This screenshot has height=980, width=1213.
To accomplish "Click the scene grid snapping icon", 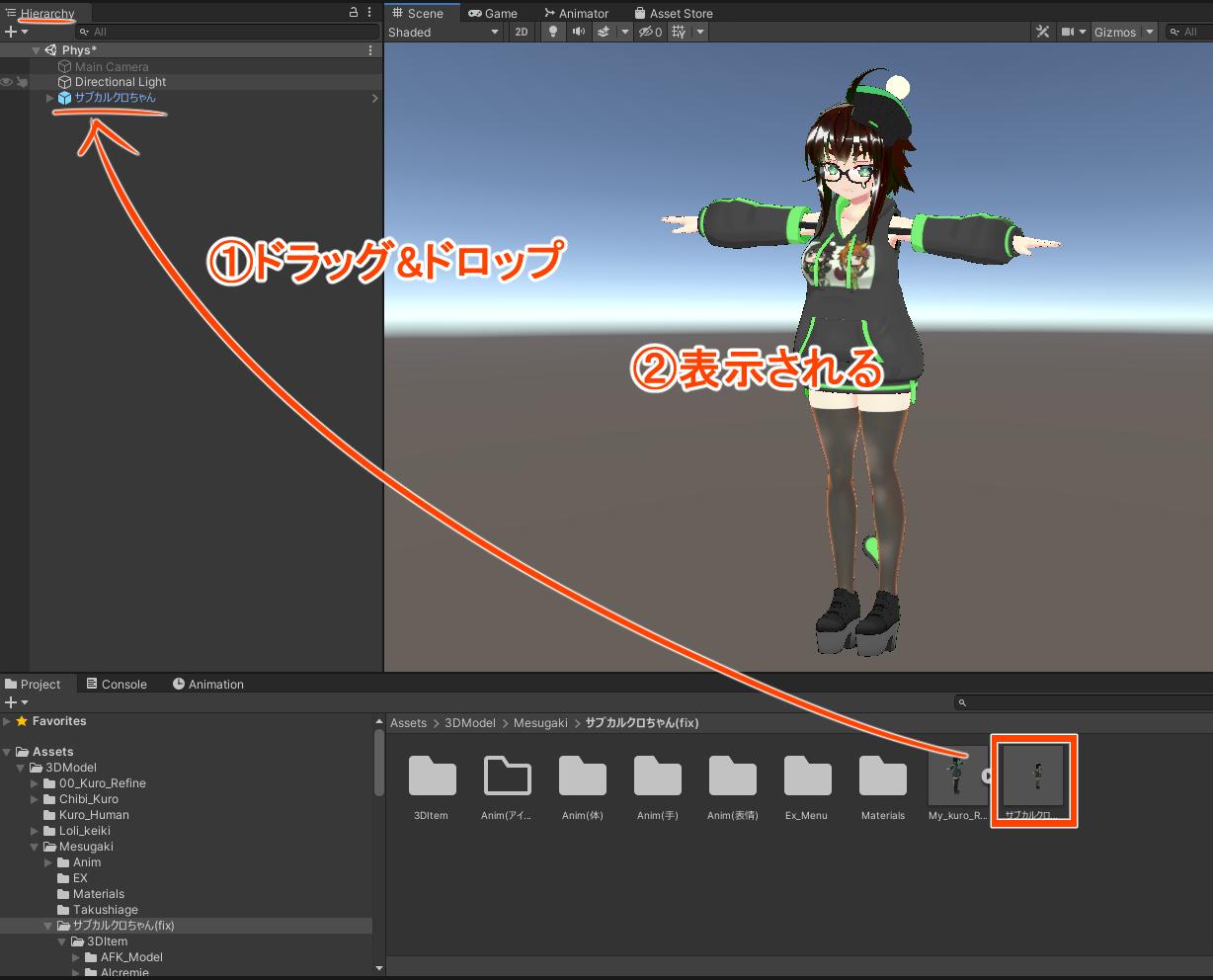I will 679,32.
